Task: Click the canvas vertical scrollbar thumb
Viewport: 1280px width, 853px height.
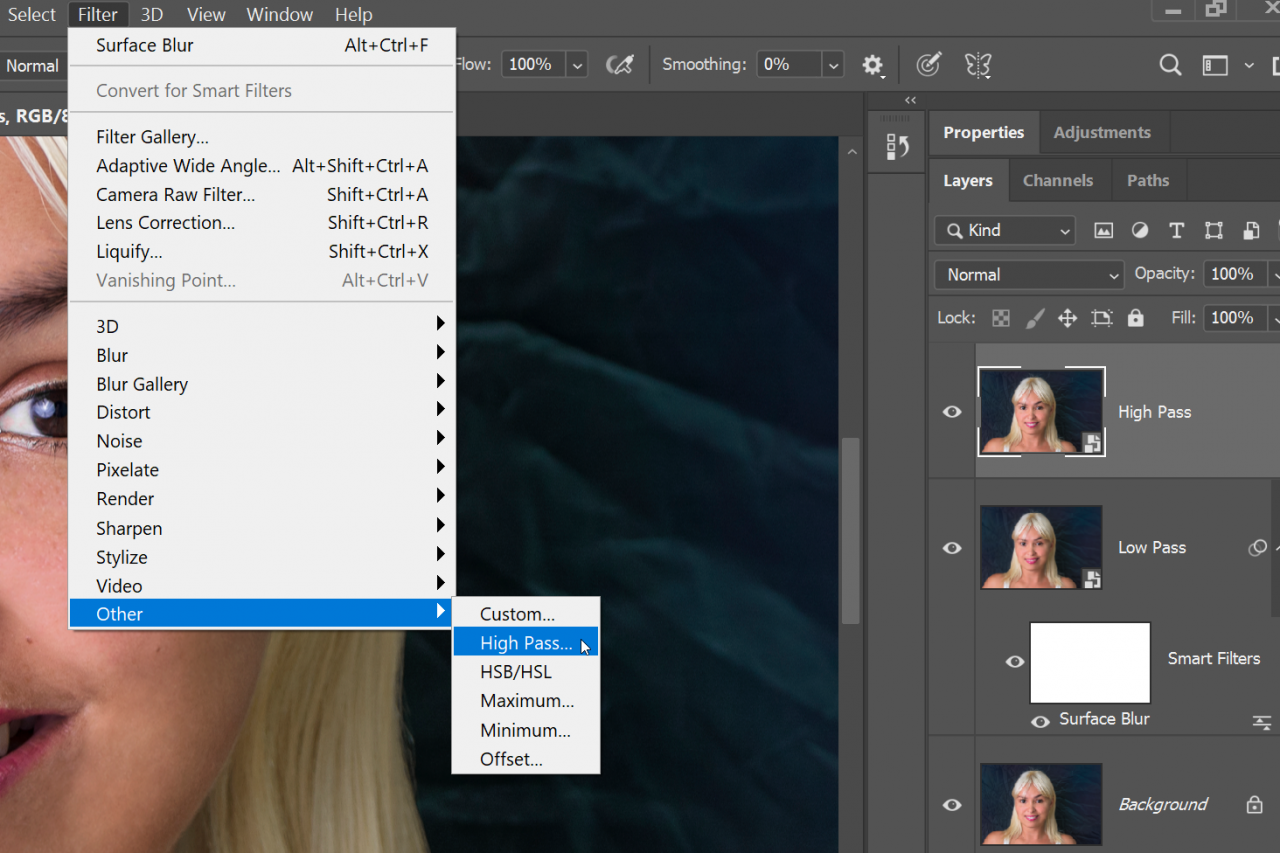Action: tap(851, 530)
